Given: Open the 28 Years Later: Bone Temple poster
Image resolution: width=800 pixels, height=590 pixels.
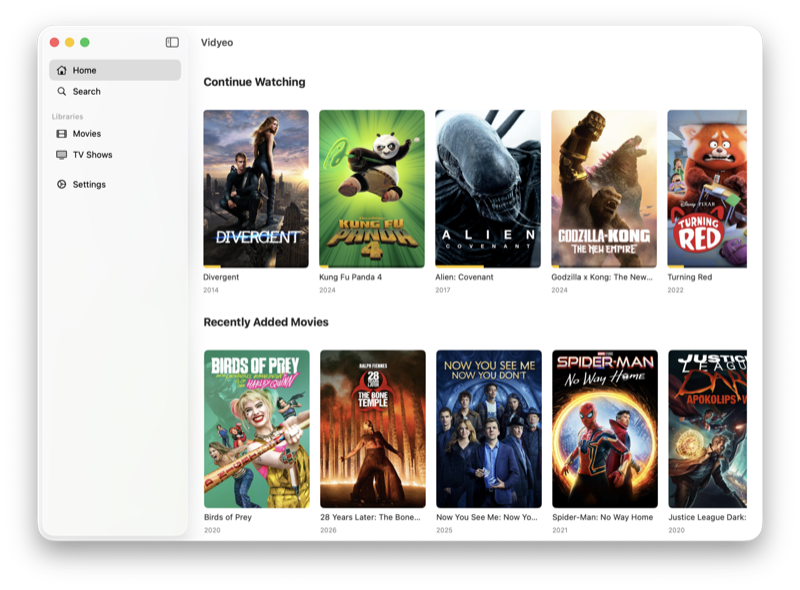Looking at the screenshot, I should click(373, 429).
